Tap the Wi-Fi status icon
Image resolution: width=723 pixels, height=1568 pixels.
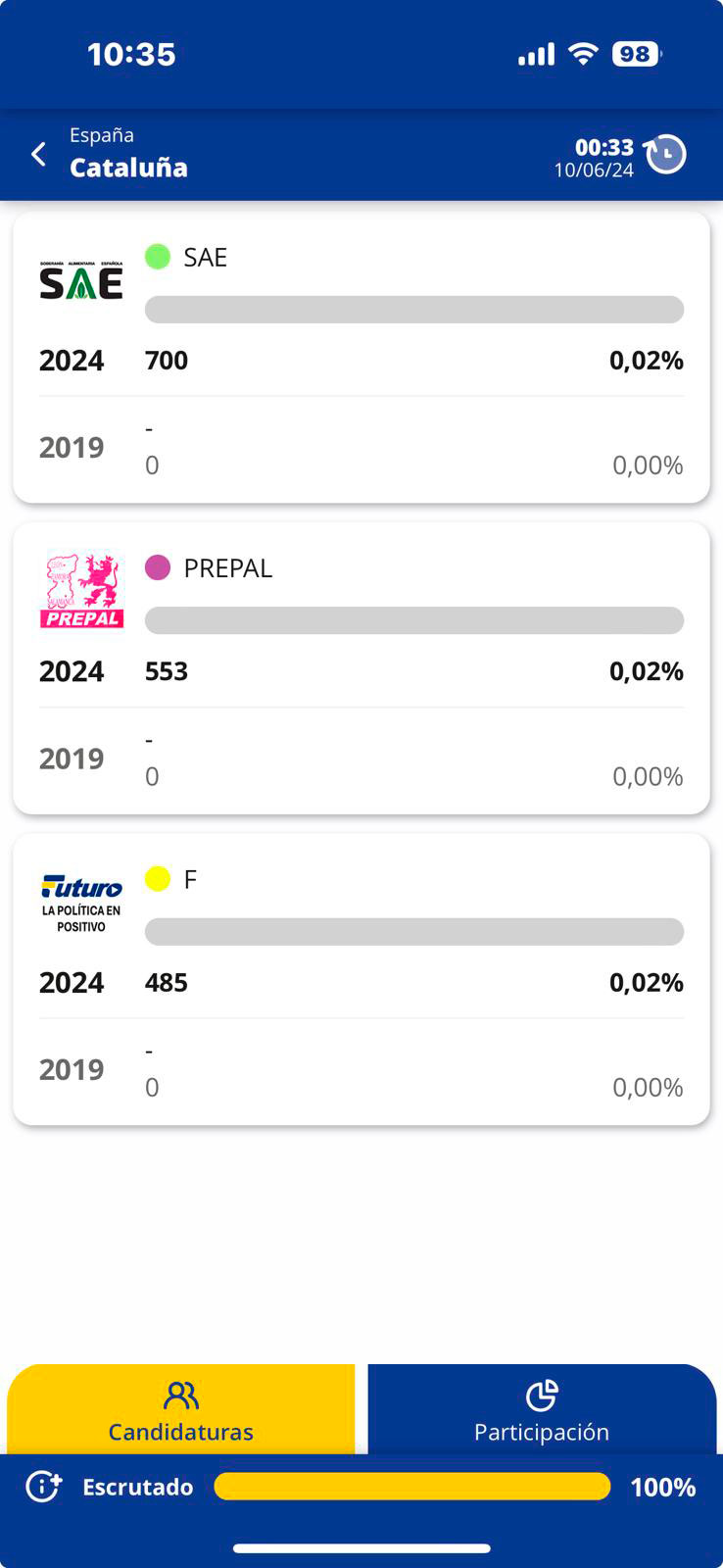click(583, 54)
